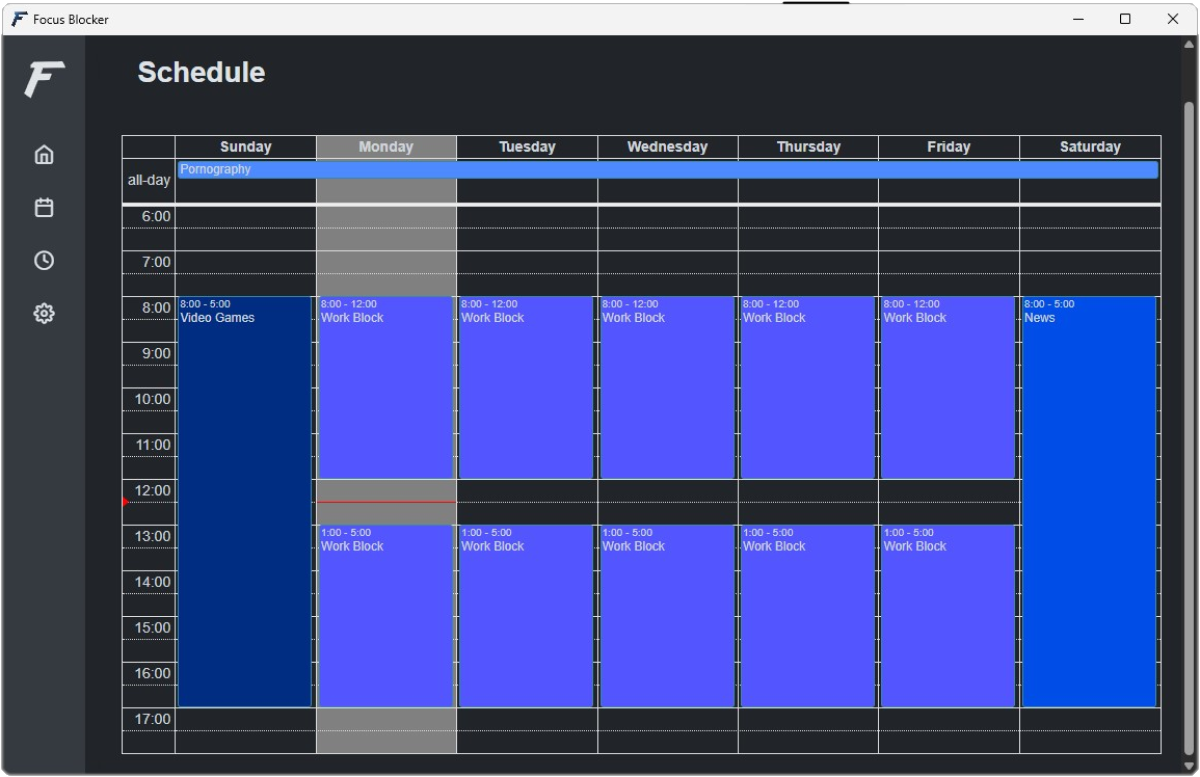Viewport: 1200px width, 777px height.
Task: Open Sunday's Video Games block
Action: point(245,500)
